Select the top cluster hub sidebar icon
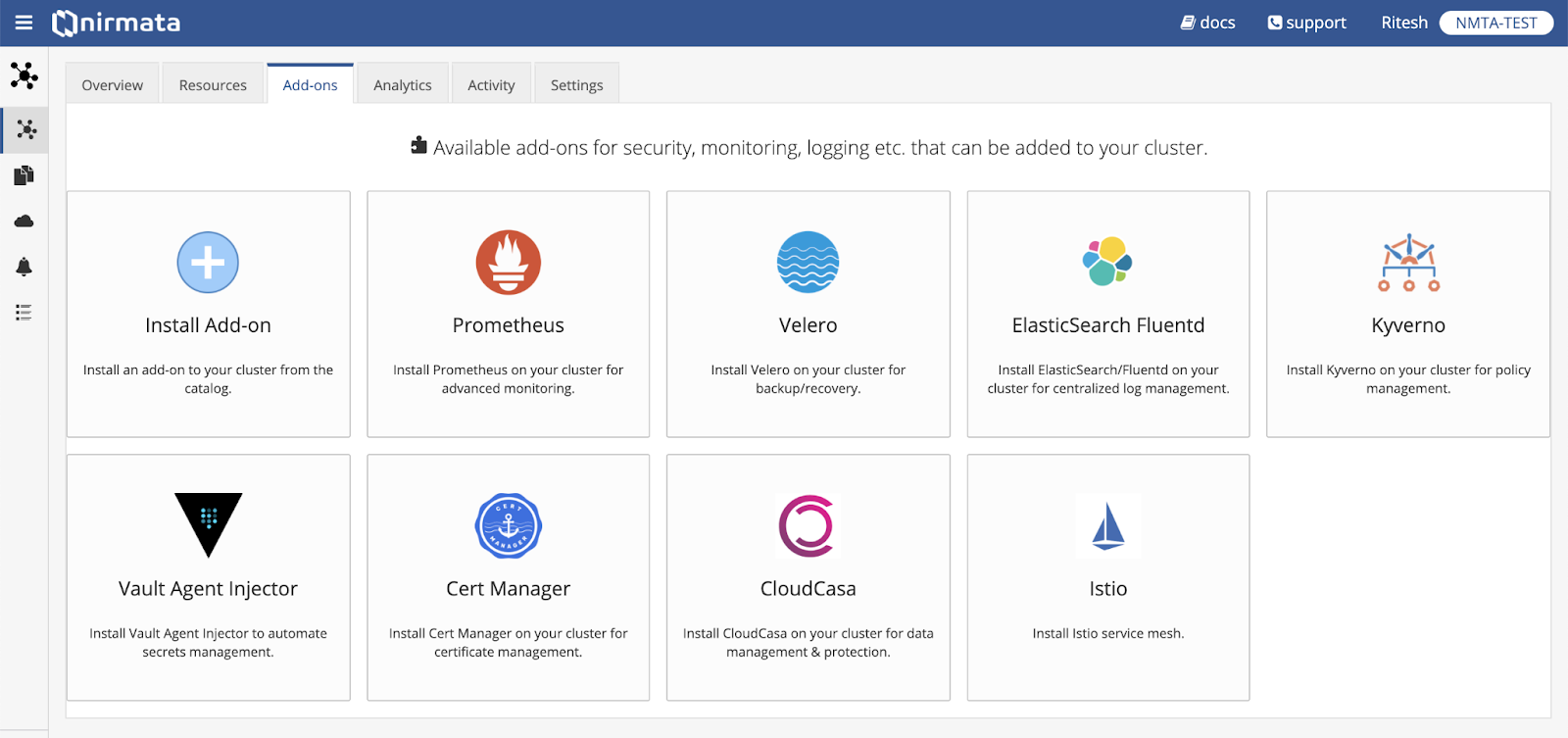 [24, 75]
